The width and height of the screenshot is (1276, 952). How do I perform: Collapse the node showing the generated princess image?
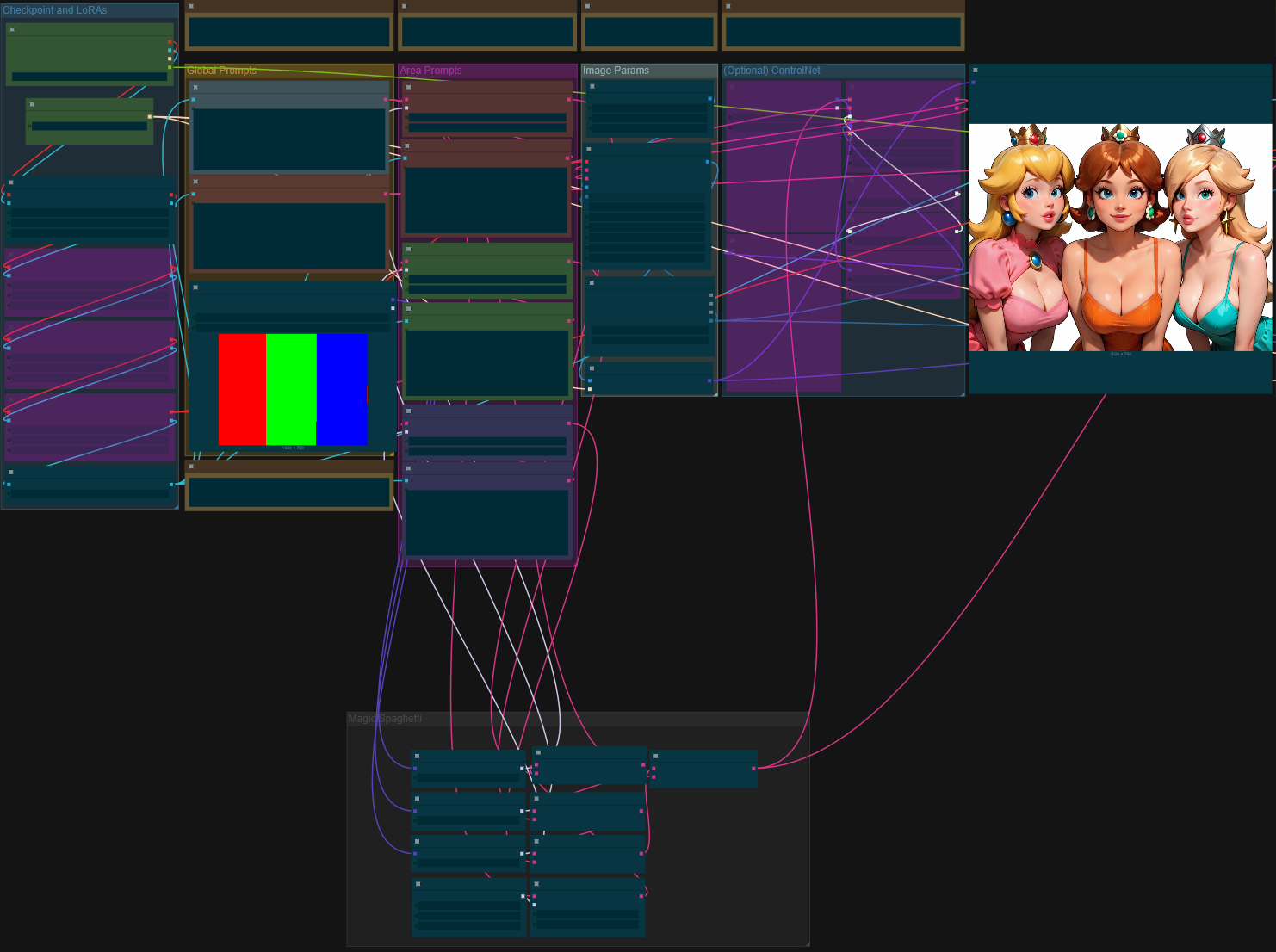[975, 71]
